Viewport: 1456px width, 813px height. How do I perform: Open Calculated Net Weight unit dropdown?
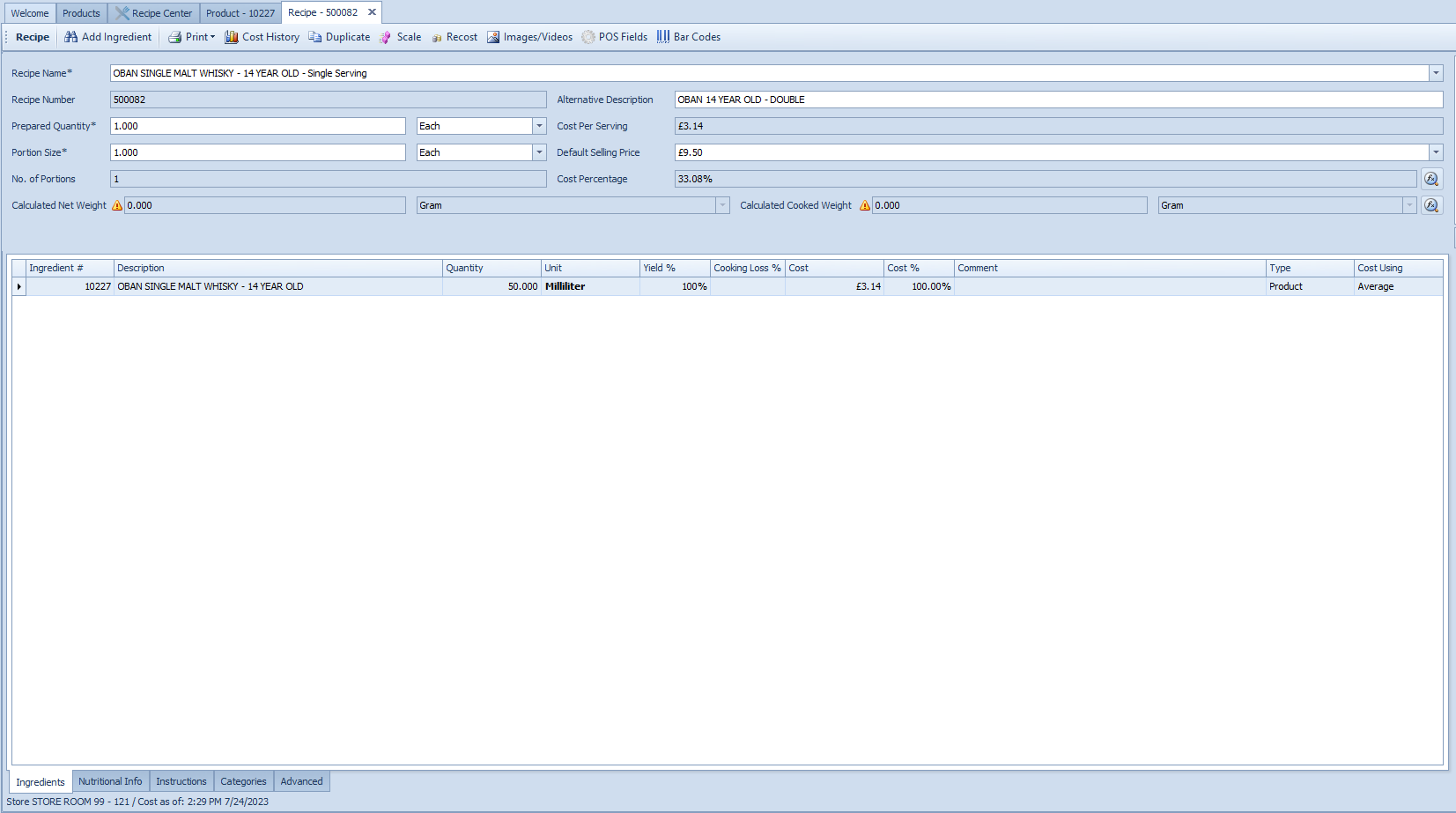[x=722, y=205]
